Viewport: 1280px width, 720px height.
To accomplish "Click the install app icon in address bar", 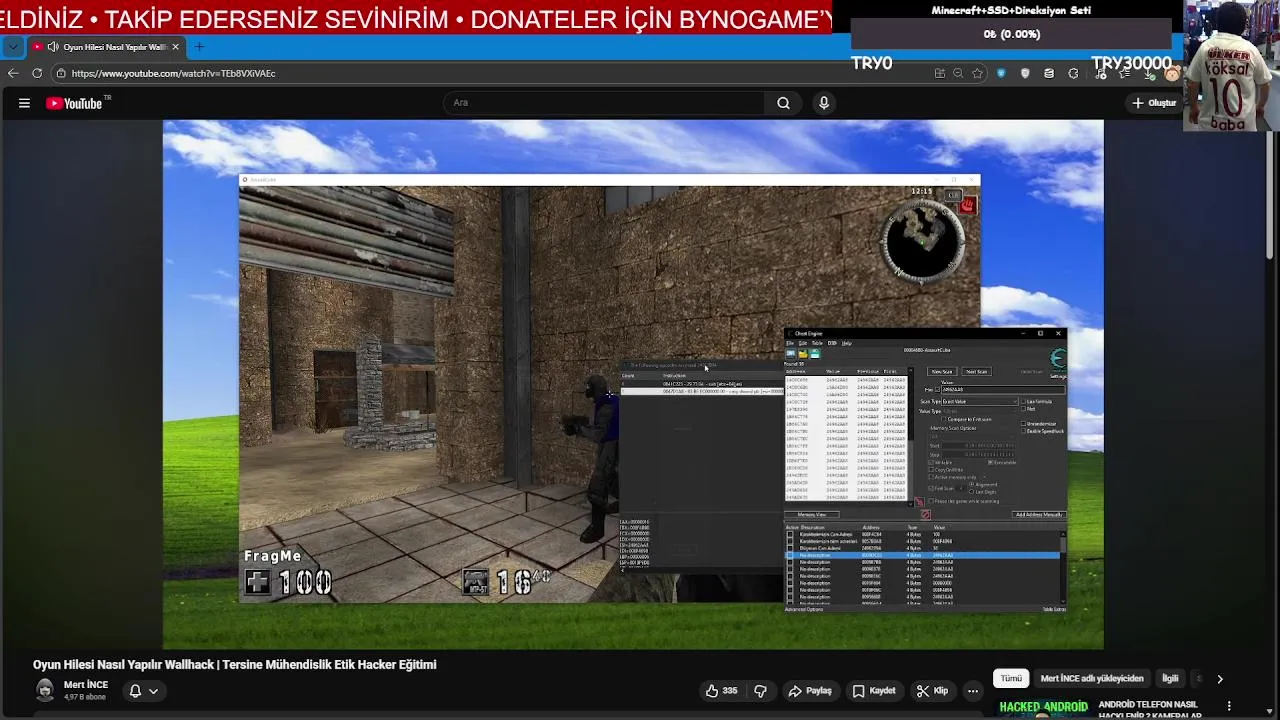I will [939, 73].
